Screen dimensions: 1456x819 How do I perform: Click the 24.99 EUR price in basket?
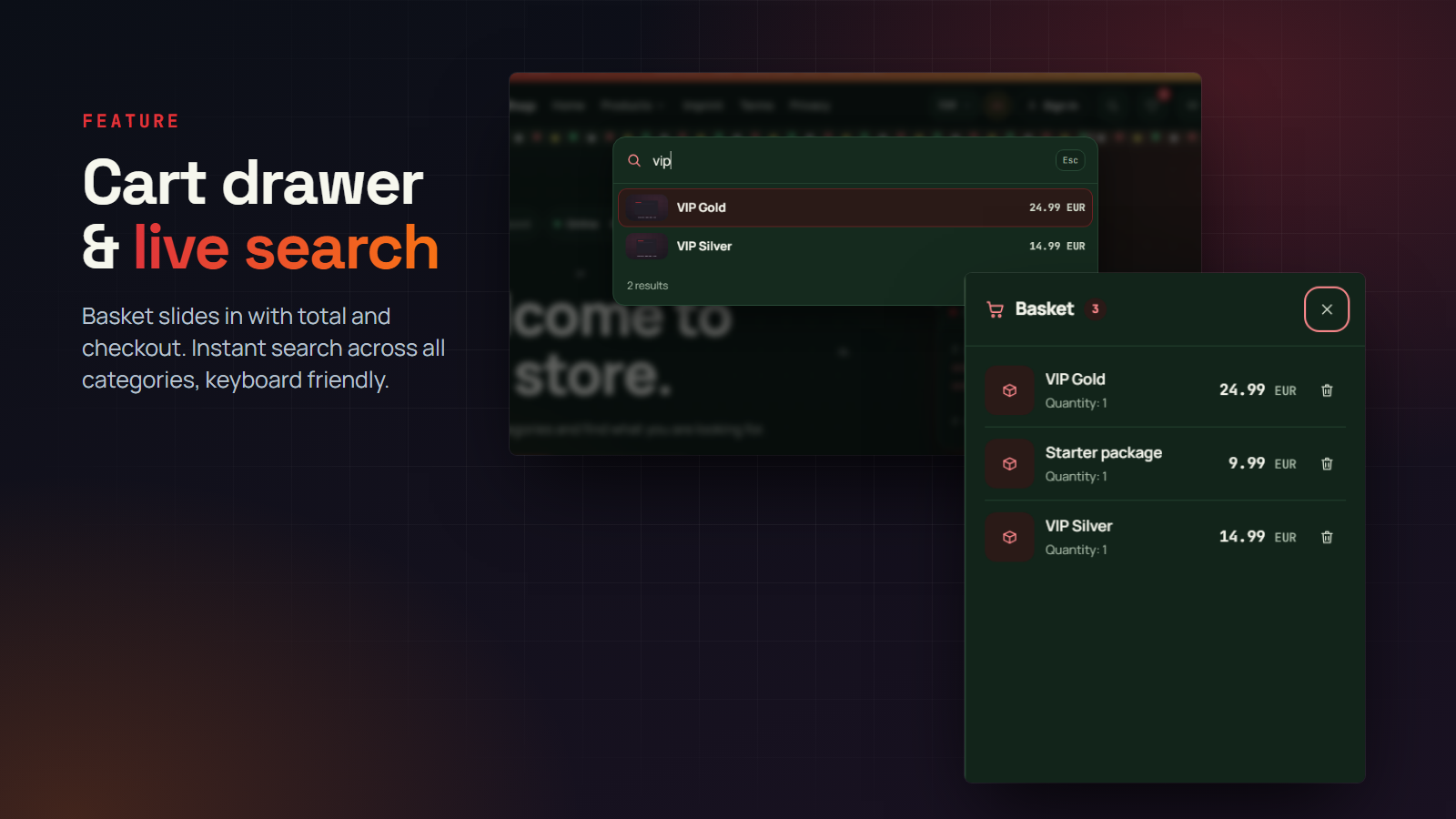[1258, 390]
